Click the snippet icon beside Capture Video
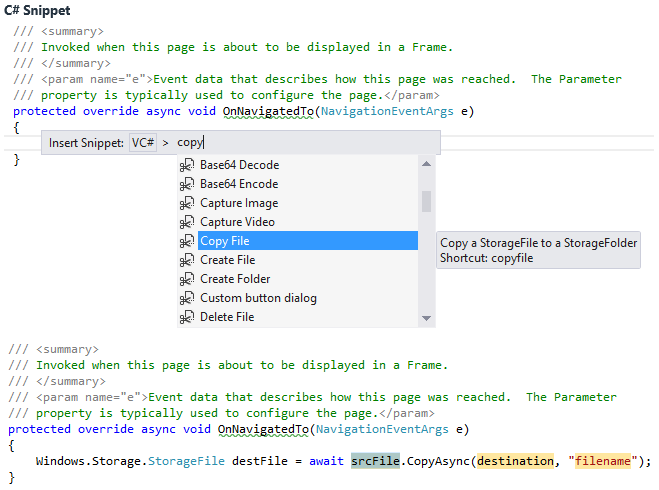 (x=186, y=222)
